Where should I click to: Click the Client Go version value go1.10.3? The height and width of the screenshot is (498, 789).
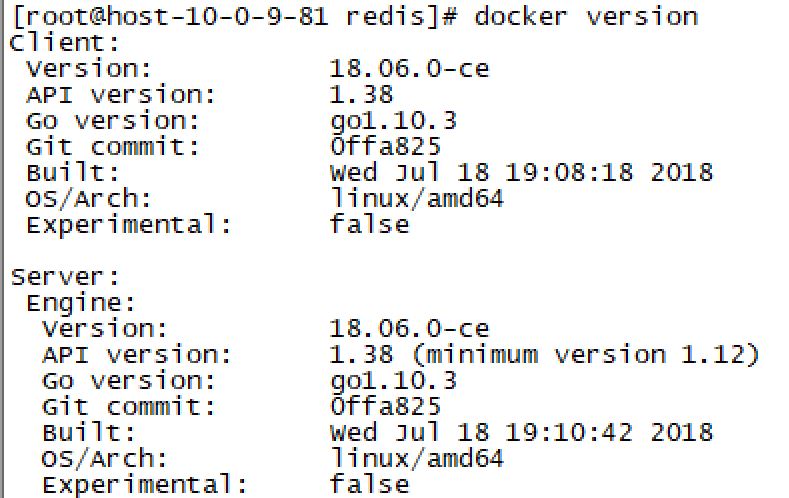(x=393, y=121)
